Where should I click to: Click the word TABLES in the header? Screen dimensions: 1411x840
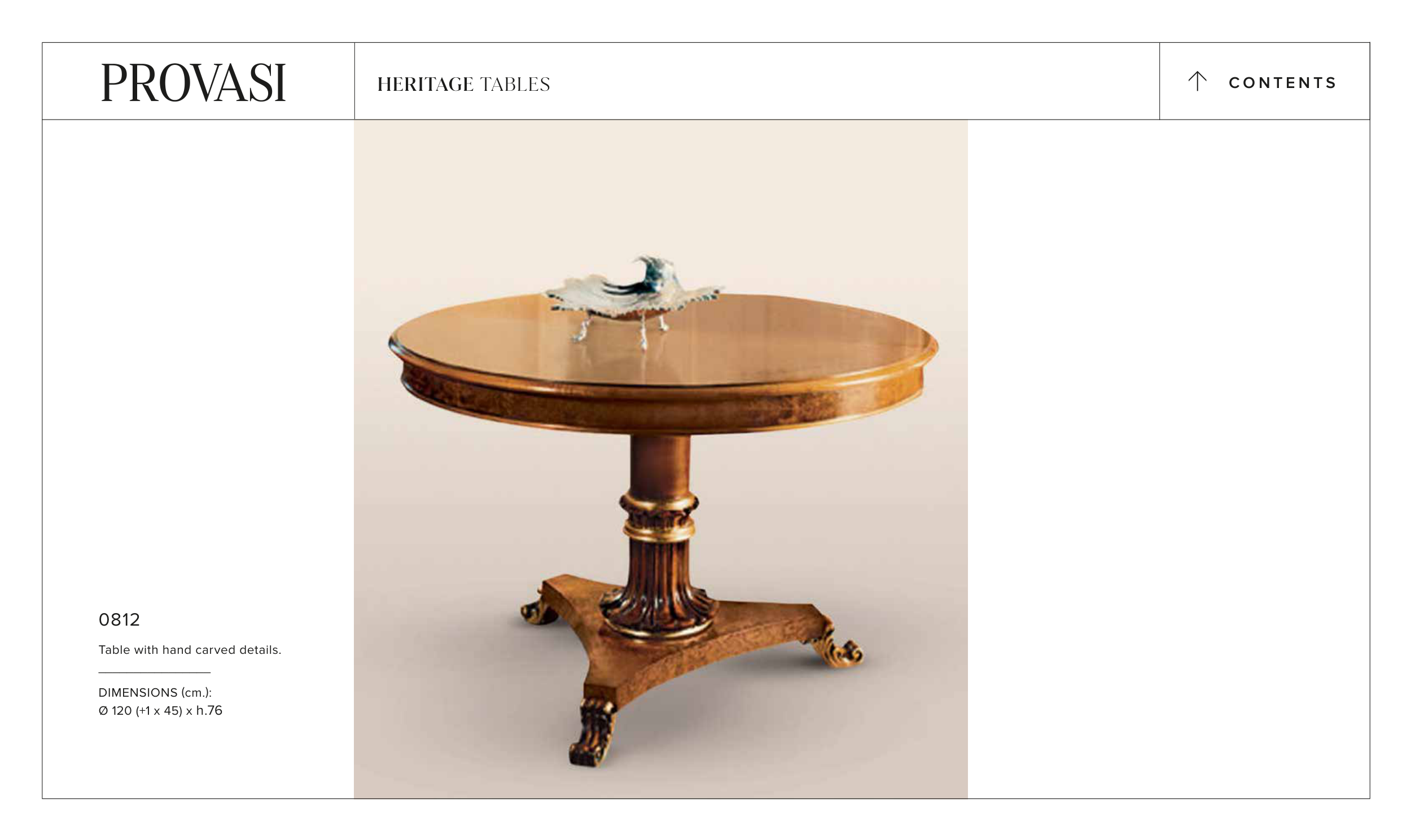click(515, 85)
